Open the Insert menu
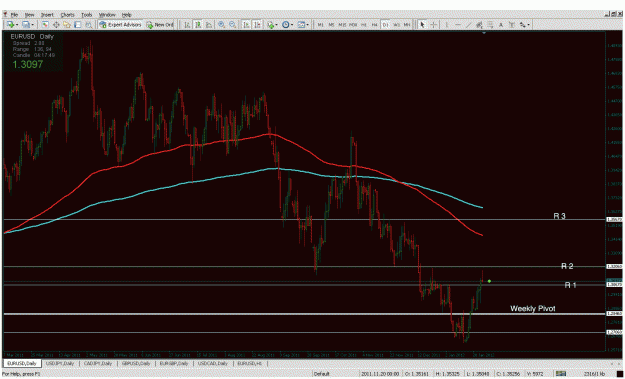625x379 pixels. click(47, 15)
